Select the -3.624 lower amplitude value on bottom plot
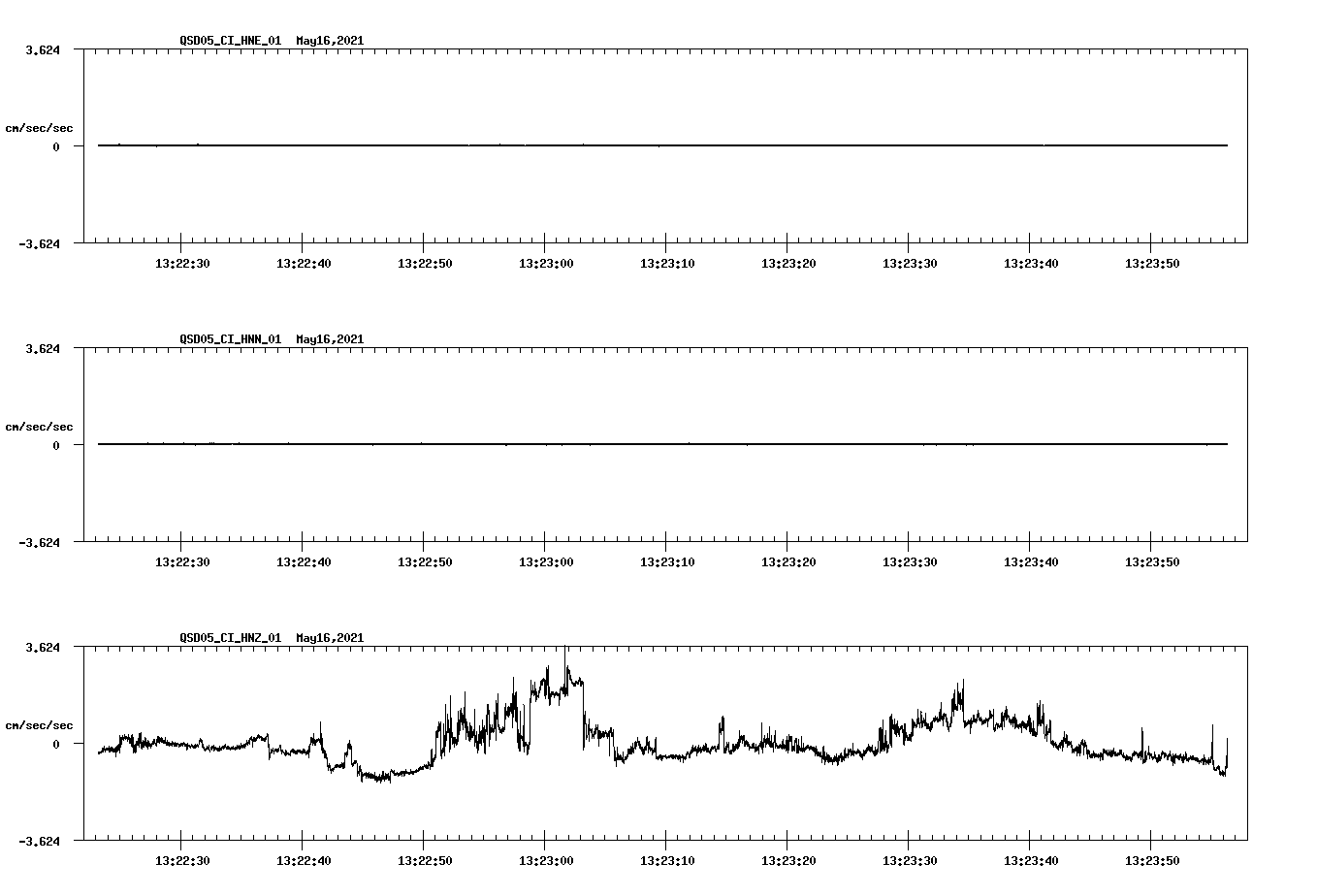Image resolution: width=1317 pixels, height=896 pixels. 39,843
